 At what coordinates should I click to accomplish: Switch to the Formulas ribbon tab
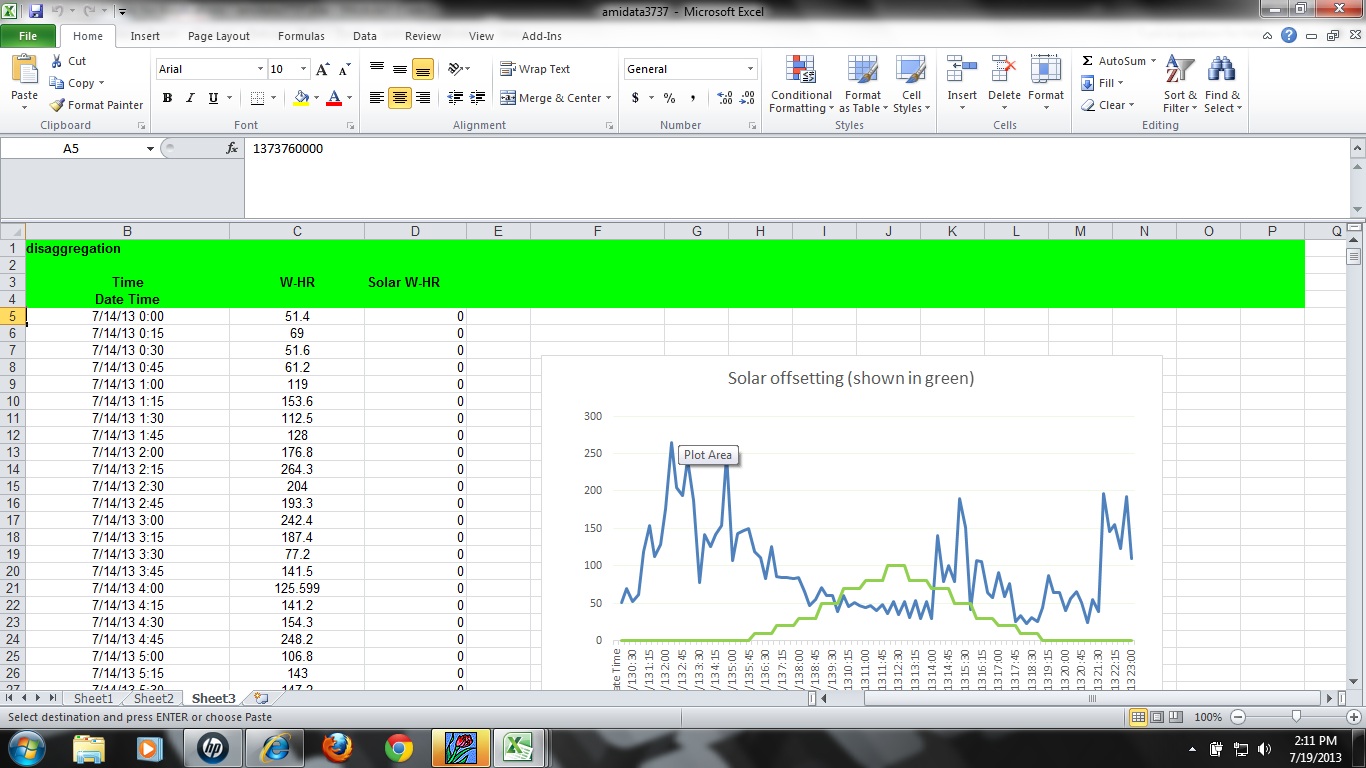point(301,36)
